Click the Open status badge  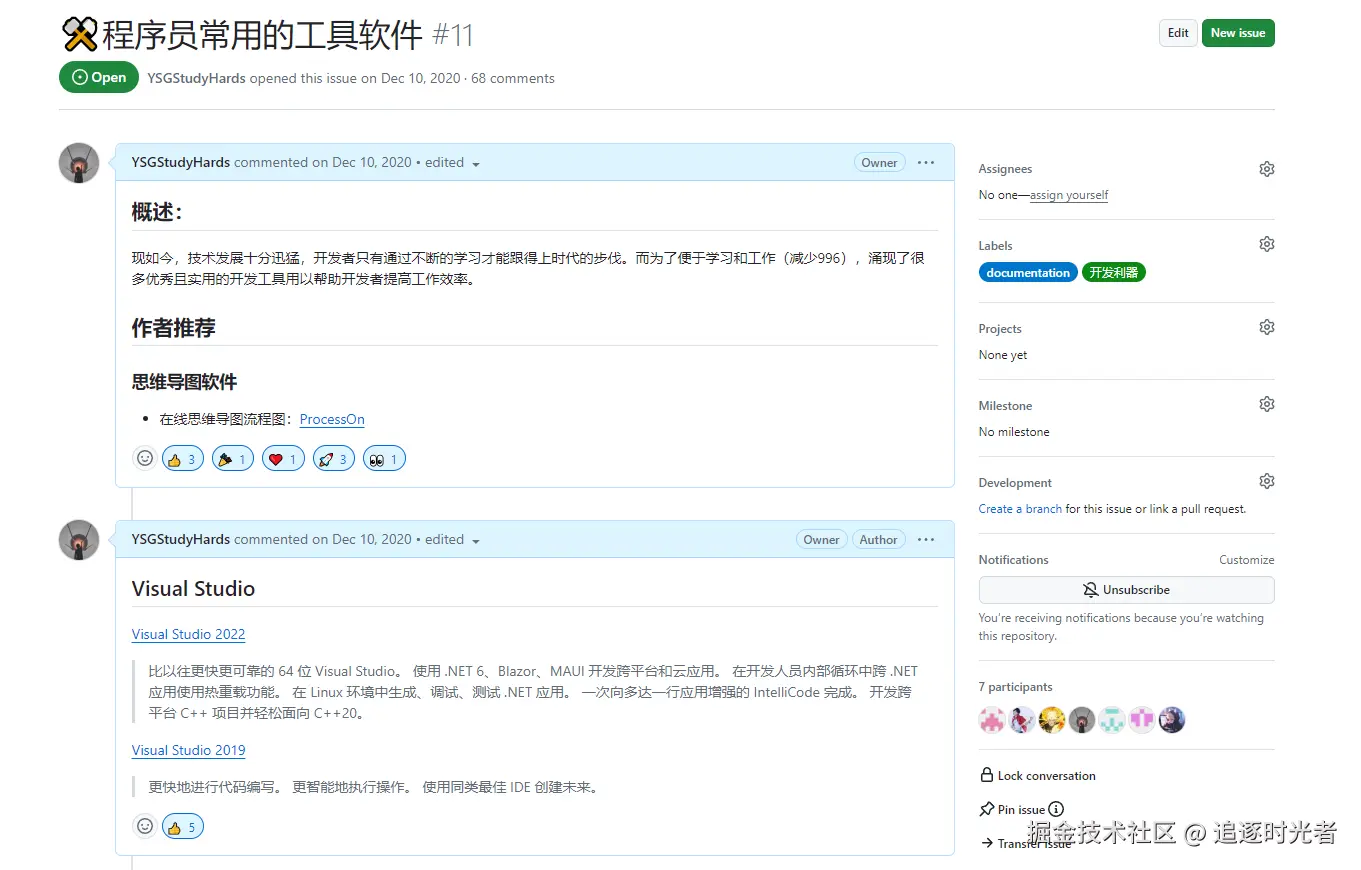(99, 77)
